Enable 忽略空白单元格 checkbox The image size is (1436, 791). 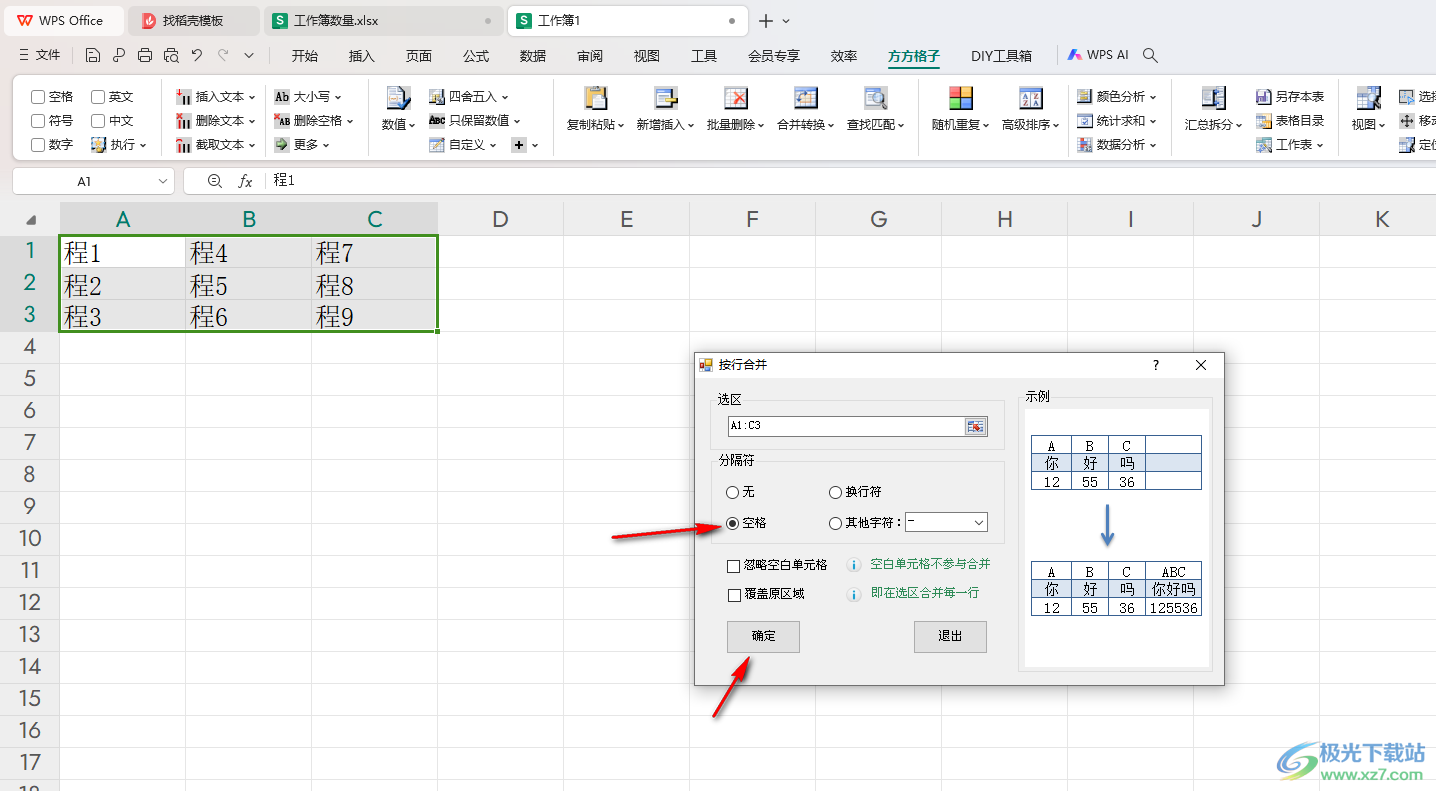tap(734, 565)
